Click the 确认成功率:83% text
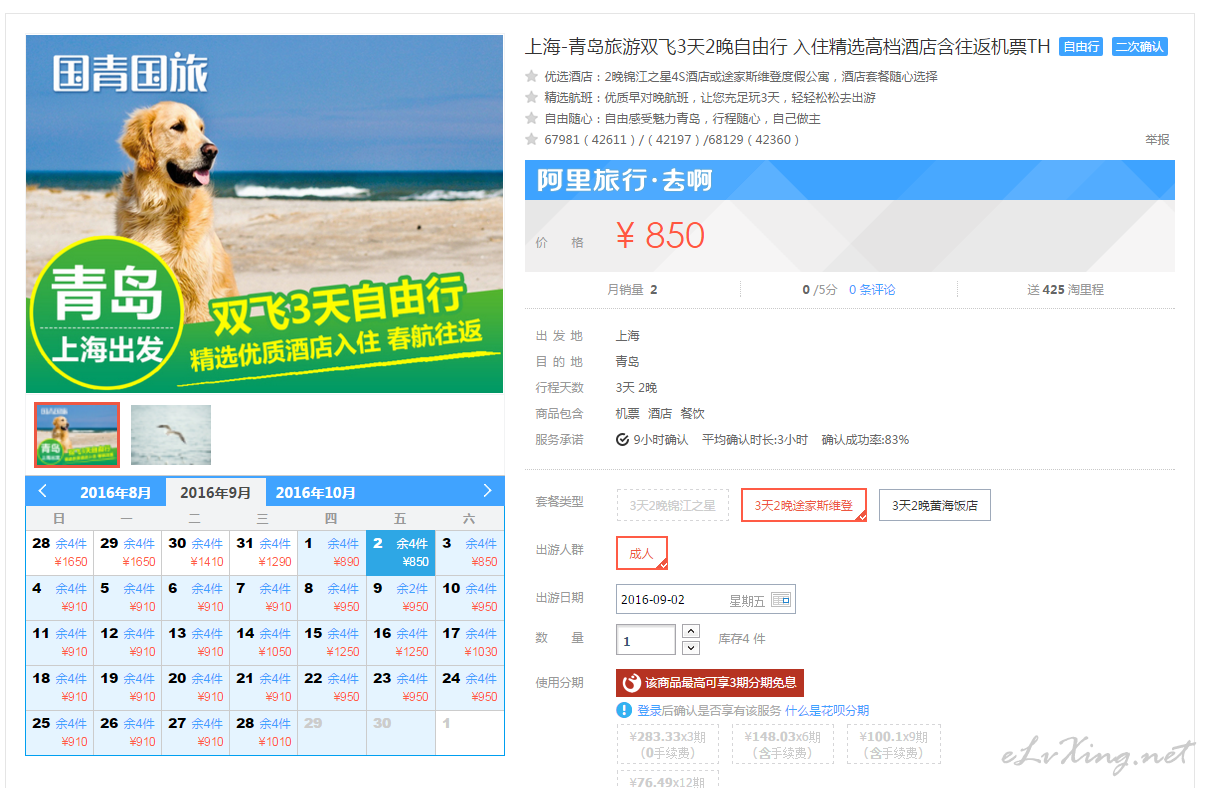The height and width of the screenshot is (788, 1206). [865, 440]
